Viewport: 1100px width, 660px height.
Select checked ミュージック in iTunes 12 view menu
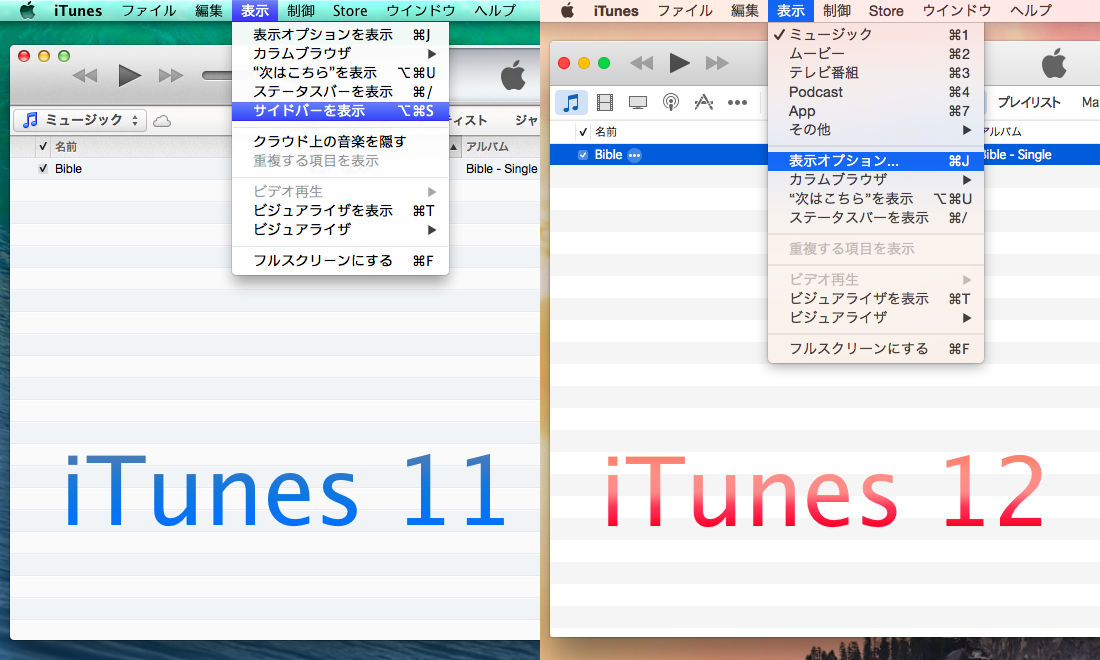[x=876, y=34]
